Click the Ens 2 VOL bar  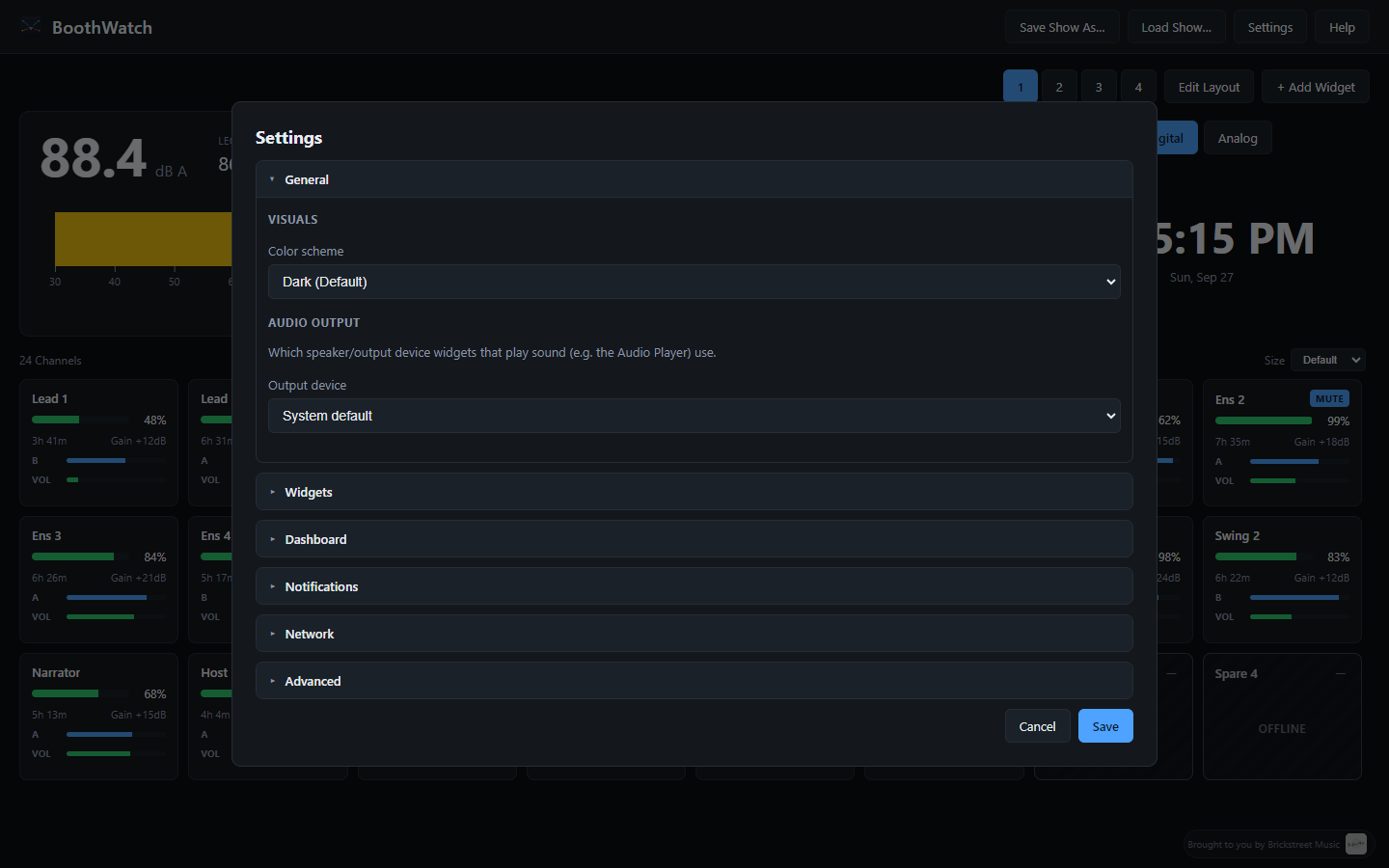[1299, 480]
